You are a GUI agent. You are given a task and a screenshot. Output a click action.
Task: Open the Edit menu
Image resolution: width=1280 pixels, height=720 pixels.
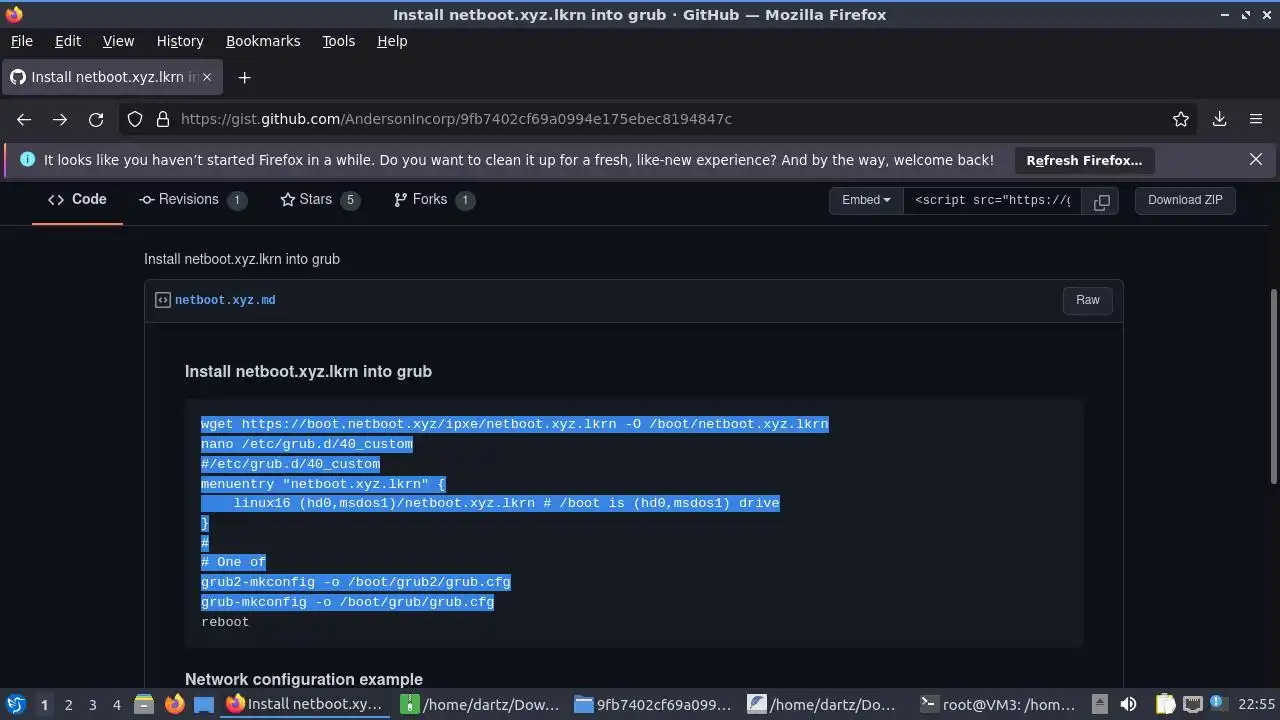pos(68,41)
